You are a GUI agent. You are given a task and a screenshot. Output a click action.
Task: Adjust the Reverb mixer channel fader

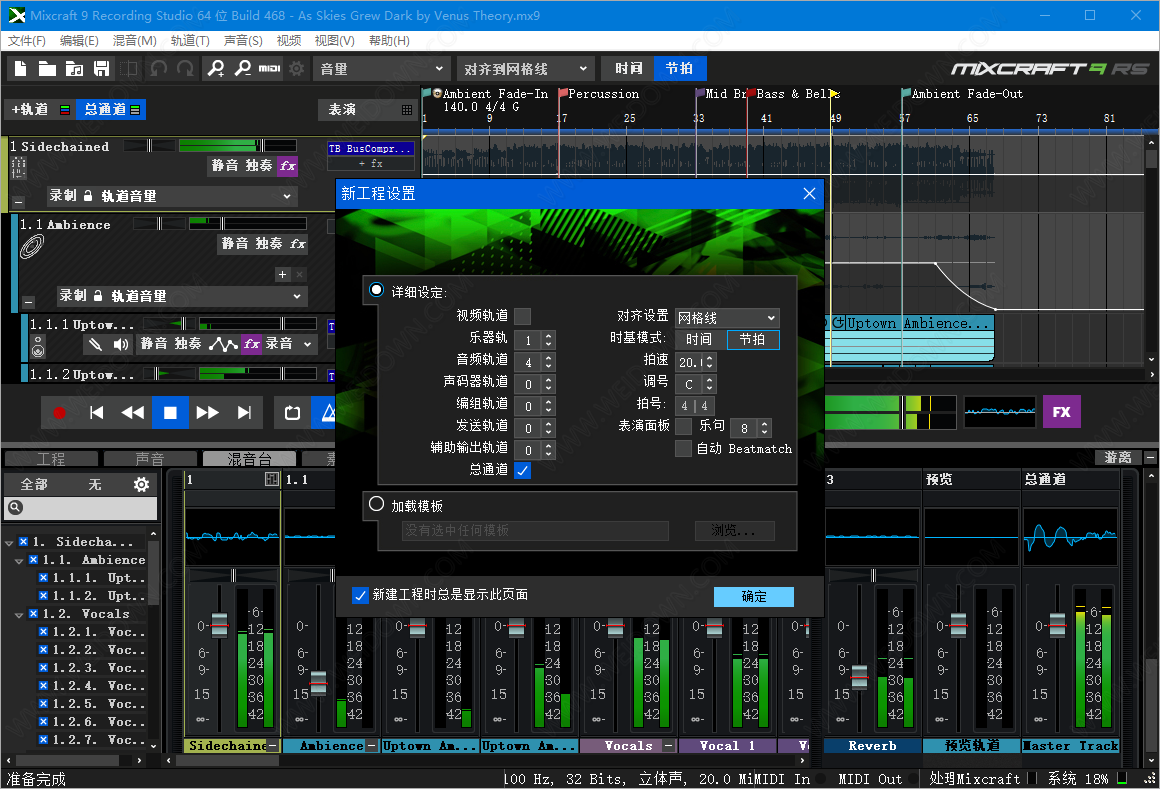(859, 677)
